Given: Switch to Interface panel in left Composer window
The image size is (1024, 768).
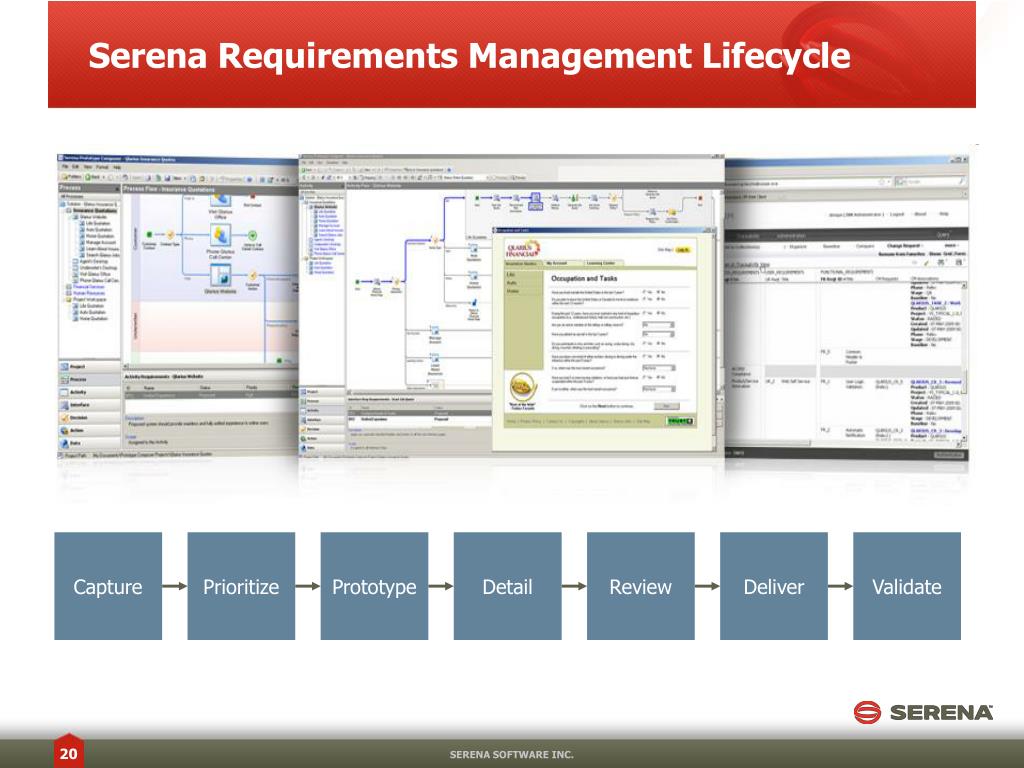Looking at the screenshot, I should point(89,405).
